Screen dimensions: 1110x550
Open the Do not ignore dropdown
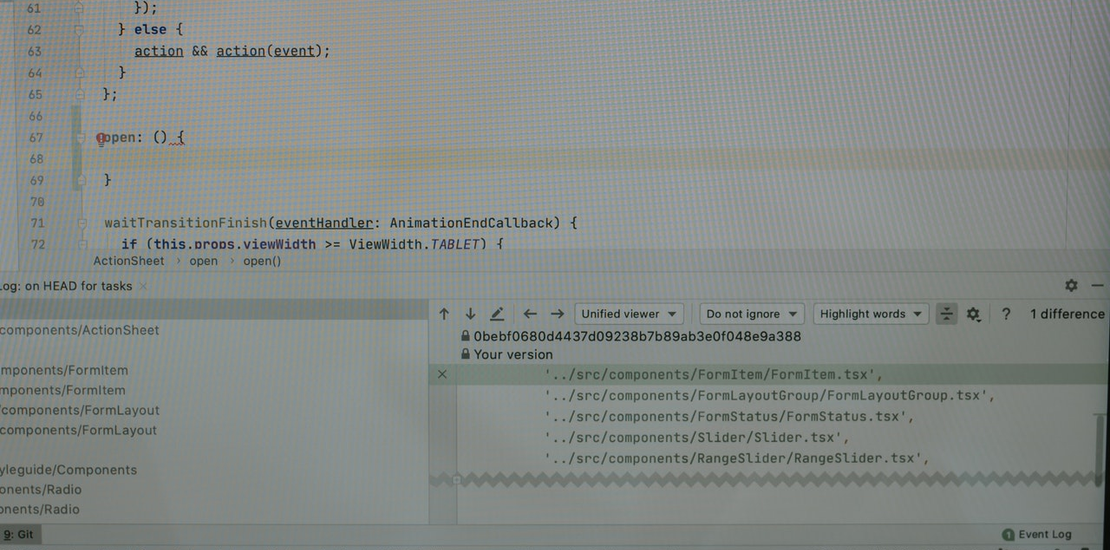752,314
